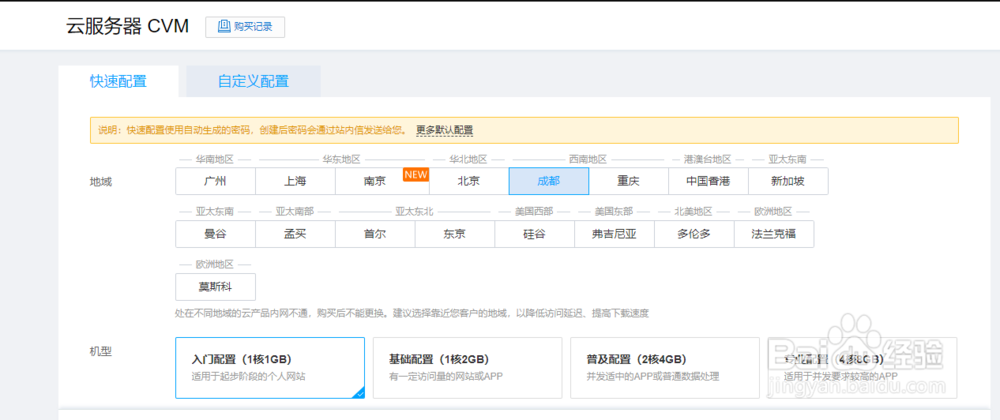
Task: Choose the 莫斯科 region option
Action: (x=216, y=287)
